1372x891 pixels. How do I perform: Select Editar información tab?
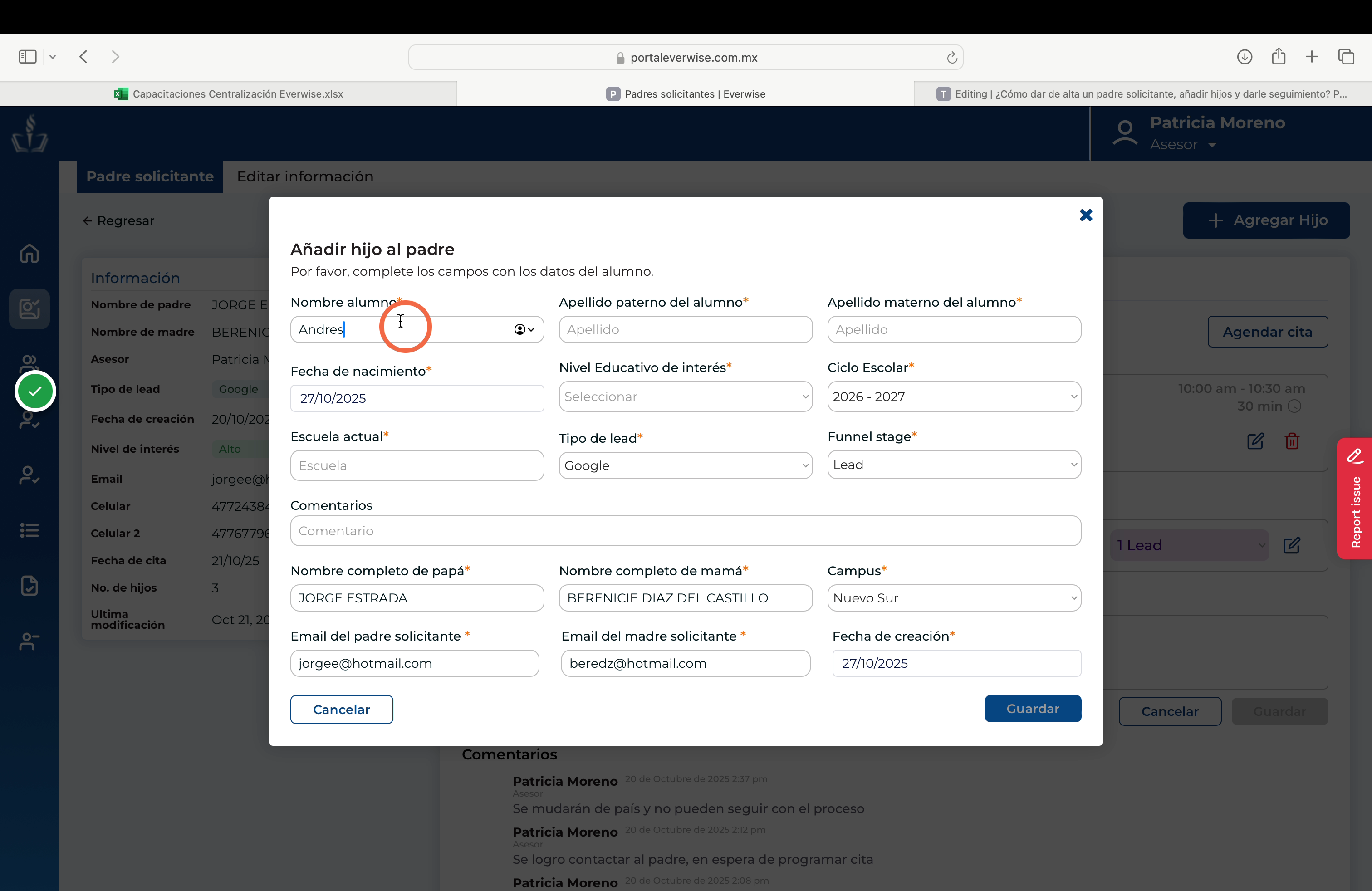coord(305,176)
